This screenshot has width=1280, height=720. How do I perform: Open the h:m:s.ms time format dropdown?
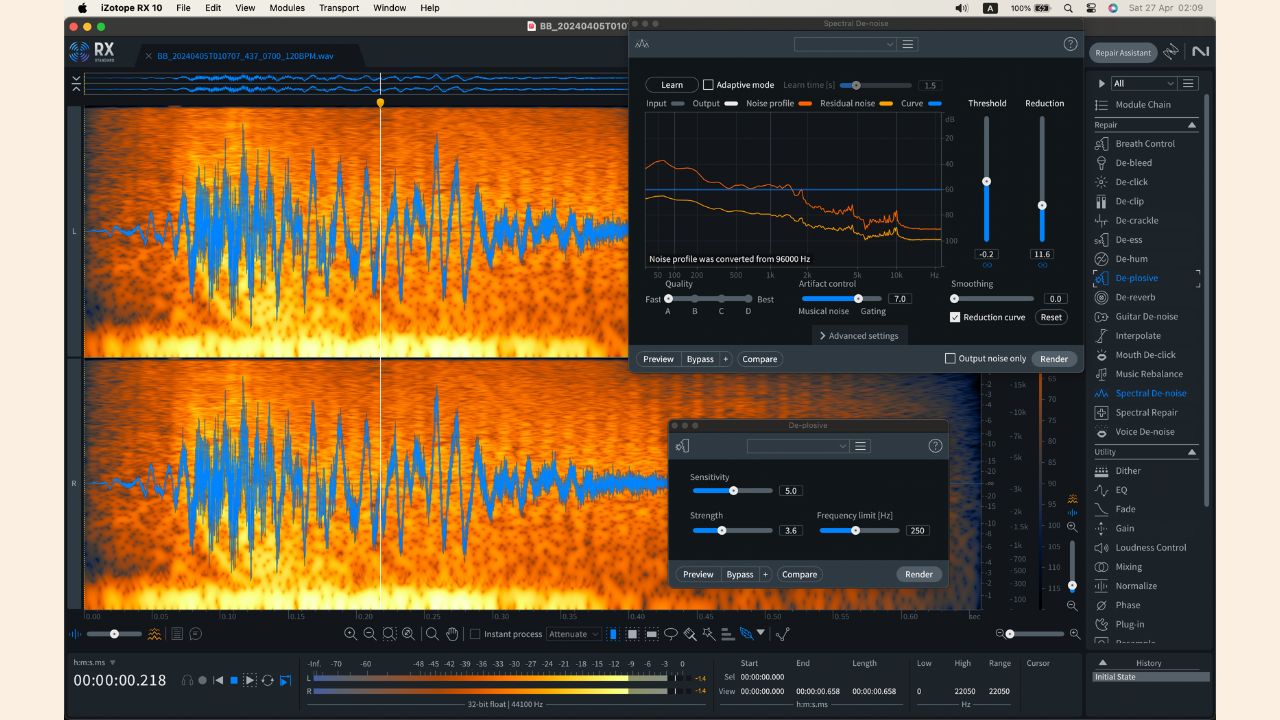pos(95,662)
